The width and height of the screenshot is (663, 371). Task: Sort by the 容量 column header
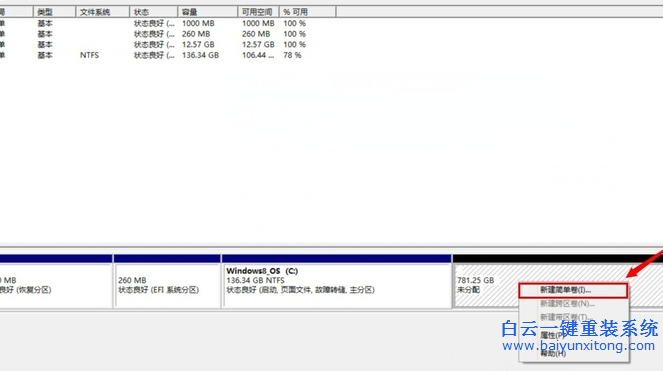pos(208,12)
